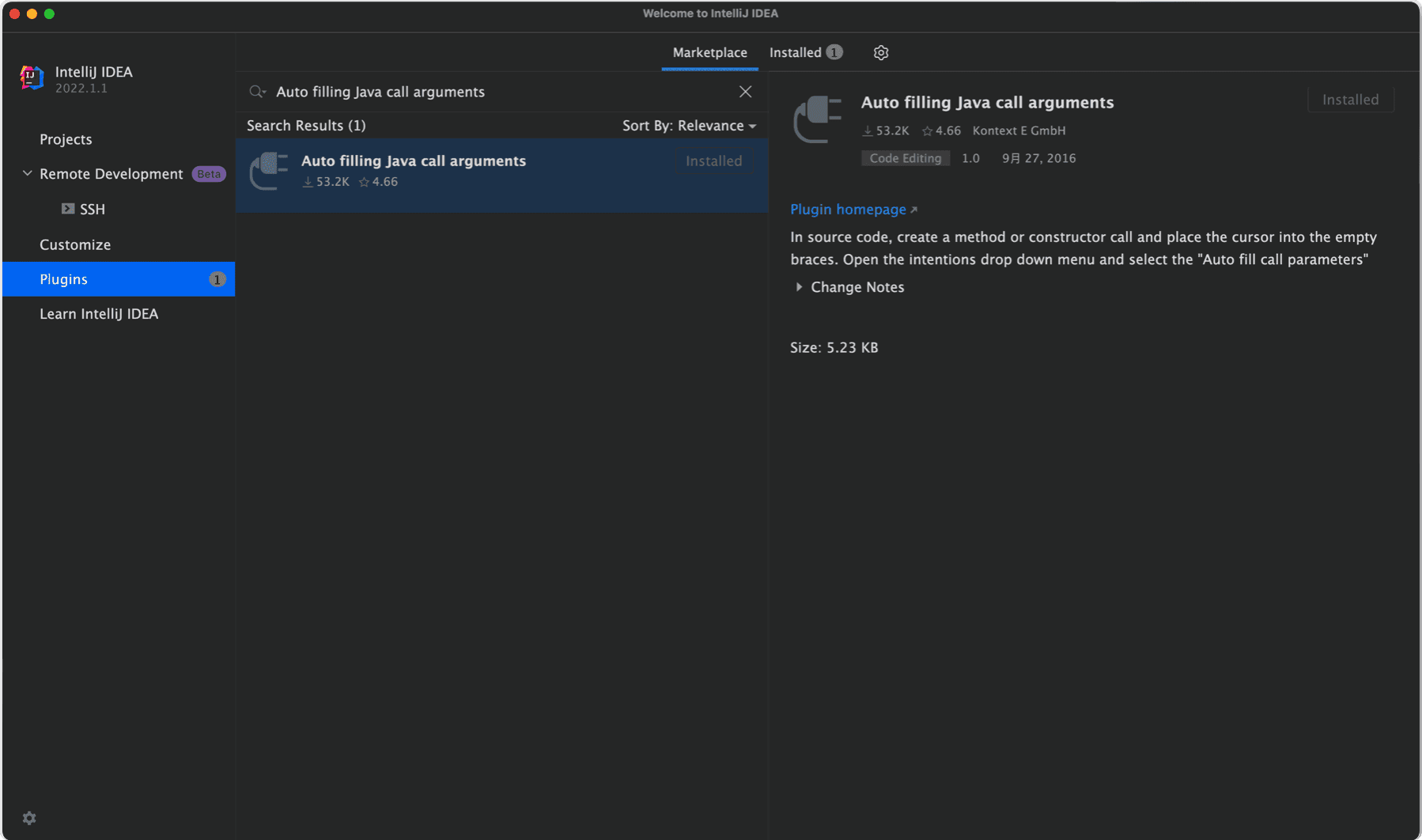
Task: Open the Plugin homepage link
Action: click(x=848, y=210)
